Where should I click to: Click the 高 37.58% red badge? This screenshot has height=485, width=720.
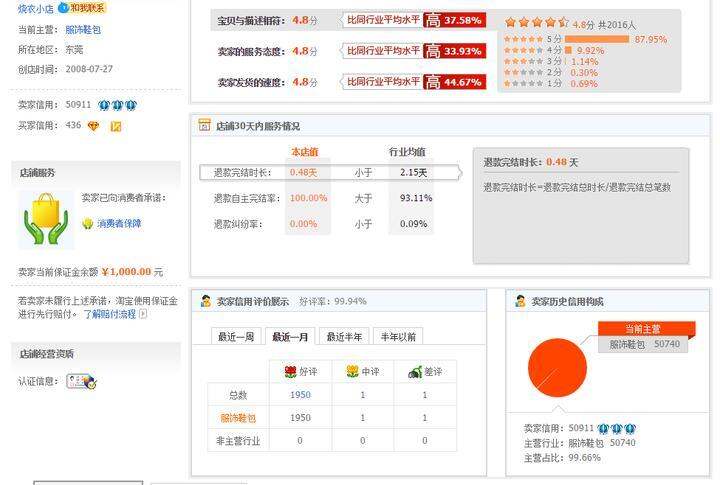[454, 20]
